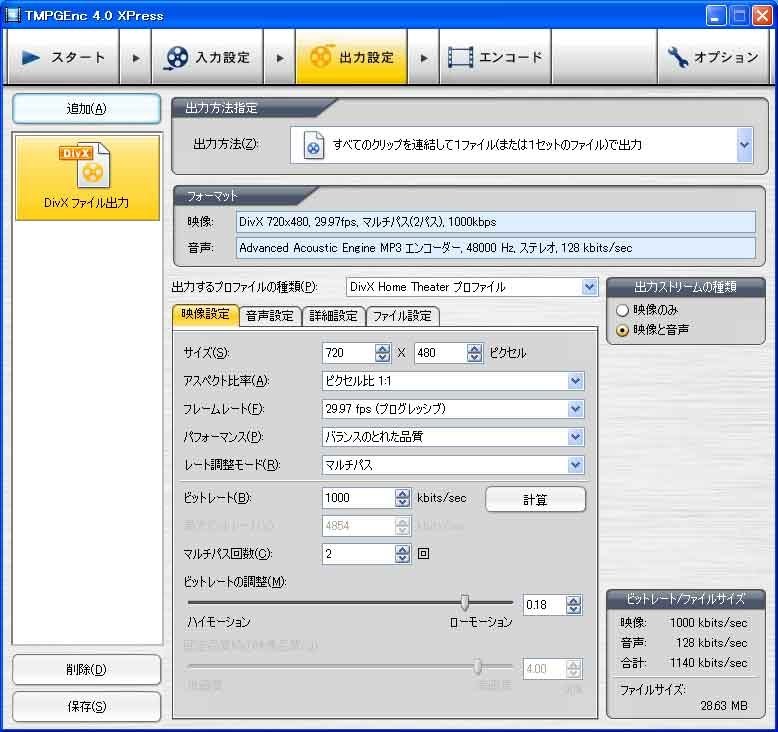Click the TMPGEnc title bar app icon

click(x=11, y=15)
